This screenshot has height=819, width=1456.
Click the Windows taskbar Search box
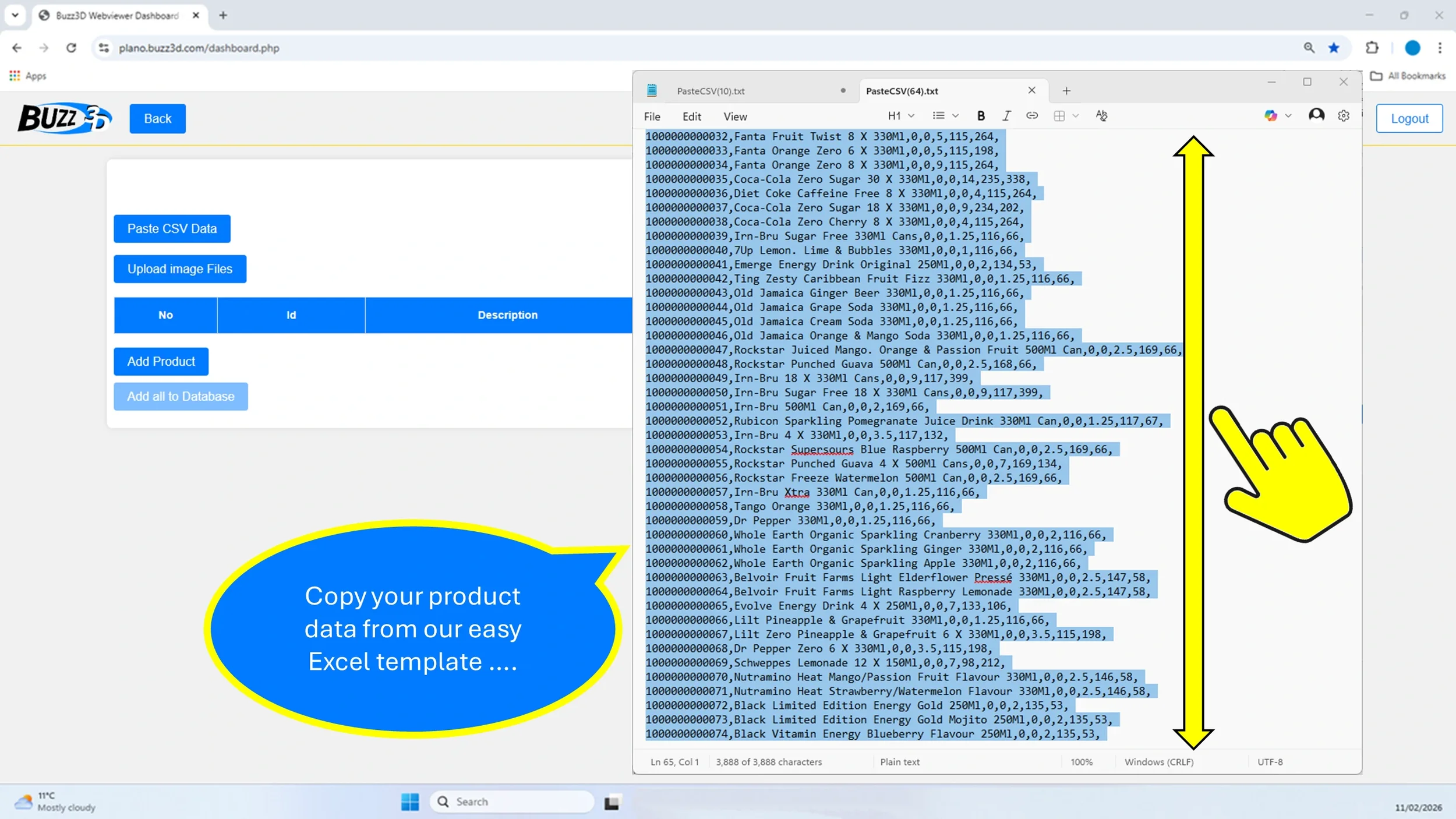coord(513,802)
